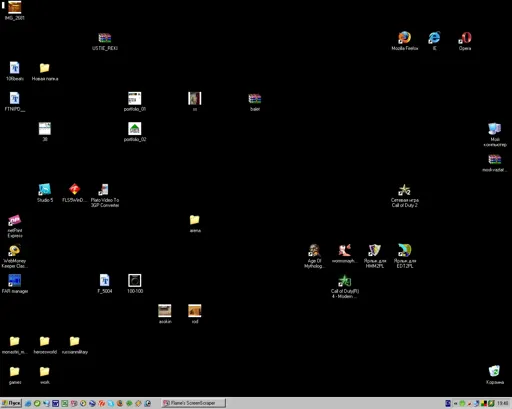Image resolution: width=512 pixels, height=409 pixels.
Task: Activate Flame's ScreenScraper taskbar button
Action: pyautogui.click(x=193, y=403)
